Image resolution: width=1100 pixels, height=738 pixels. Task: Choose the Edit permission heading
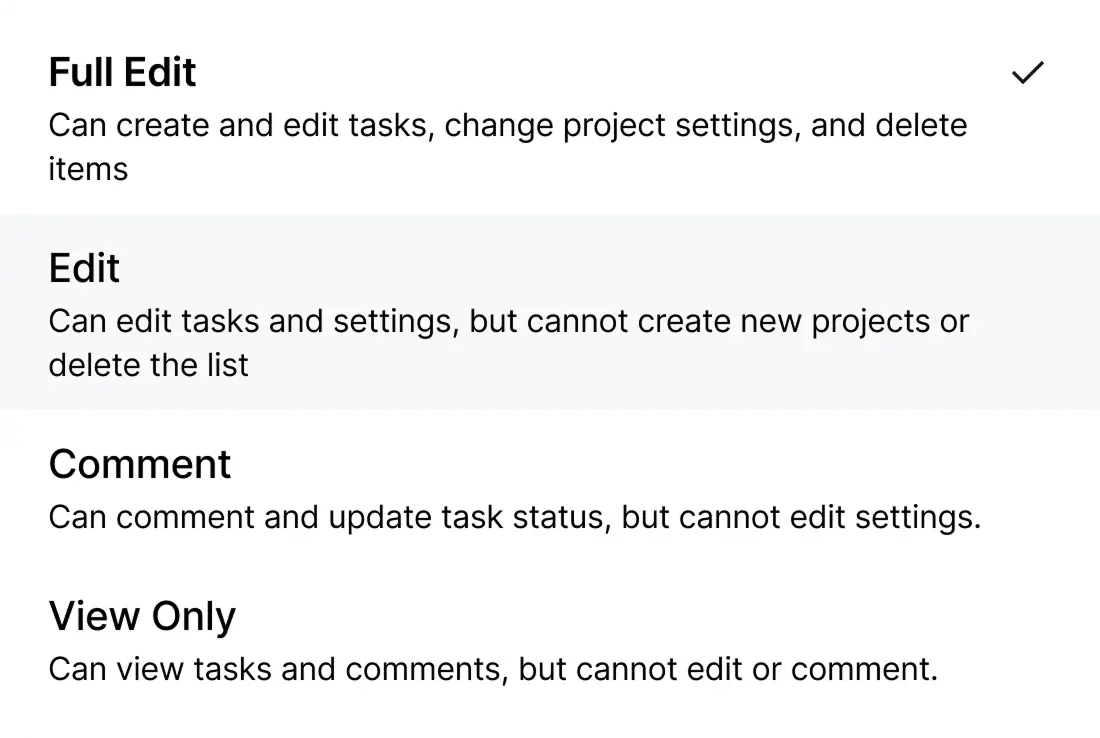(x=84, y=269)
